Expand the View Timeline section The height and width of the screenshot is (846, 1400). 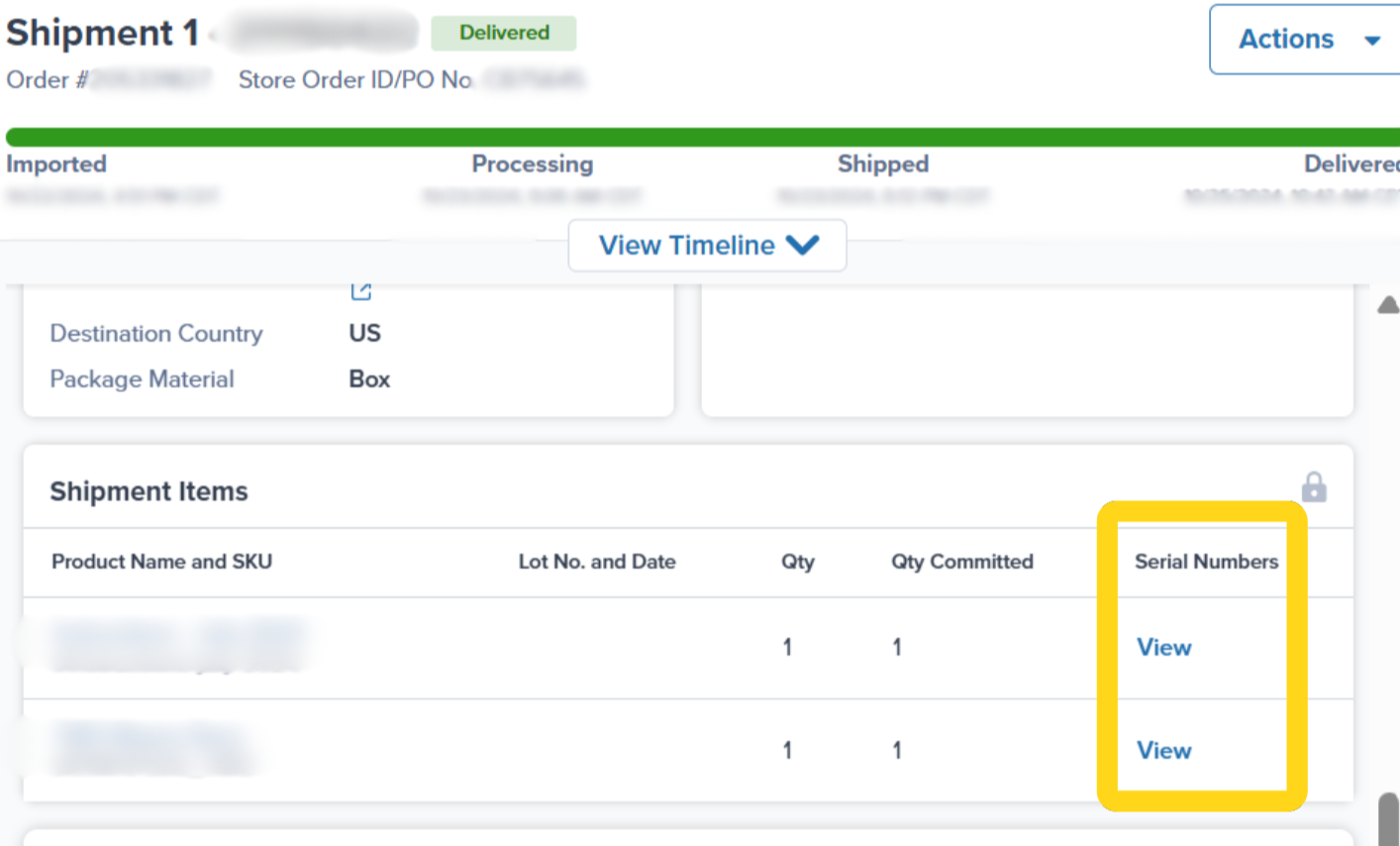(707, 245)
